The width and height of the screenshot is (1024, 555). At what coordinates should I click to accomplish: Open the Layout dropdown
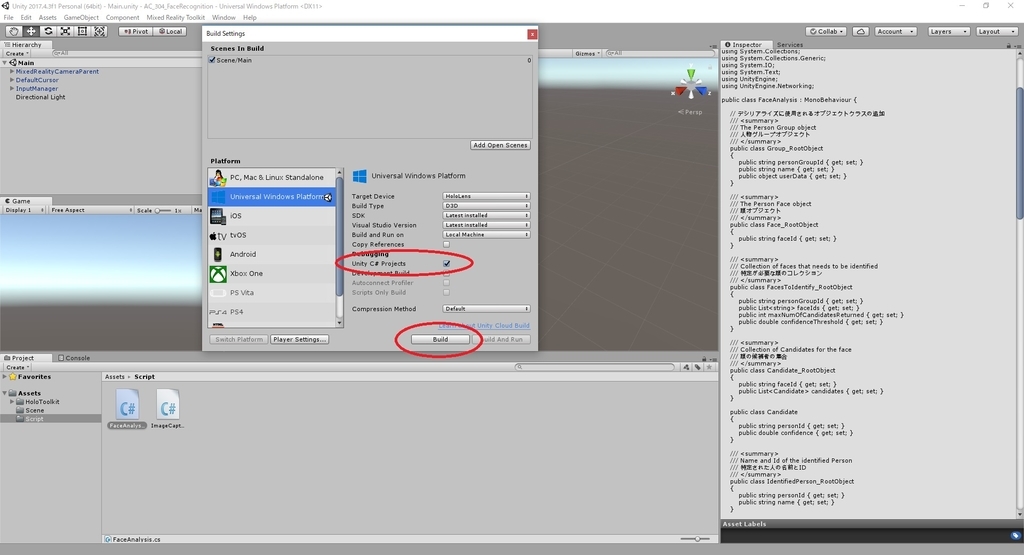click(x=997, y=31)
